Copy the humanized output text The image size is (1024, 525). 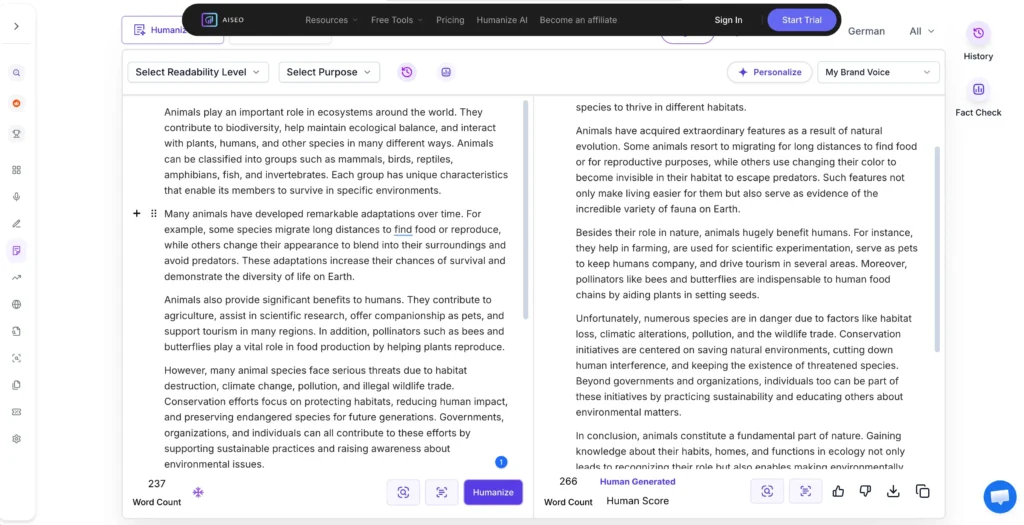922,491
